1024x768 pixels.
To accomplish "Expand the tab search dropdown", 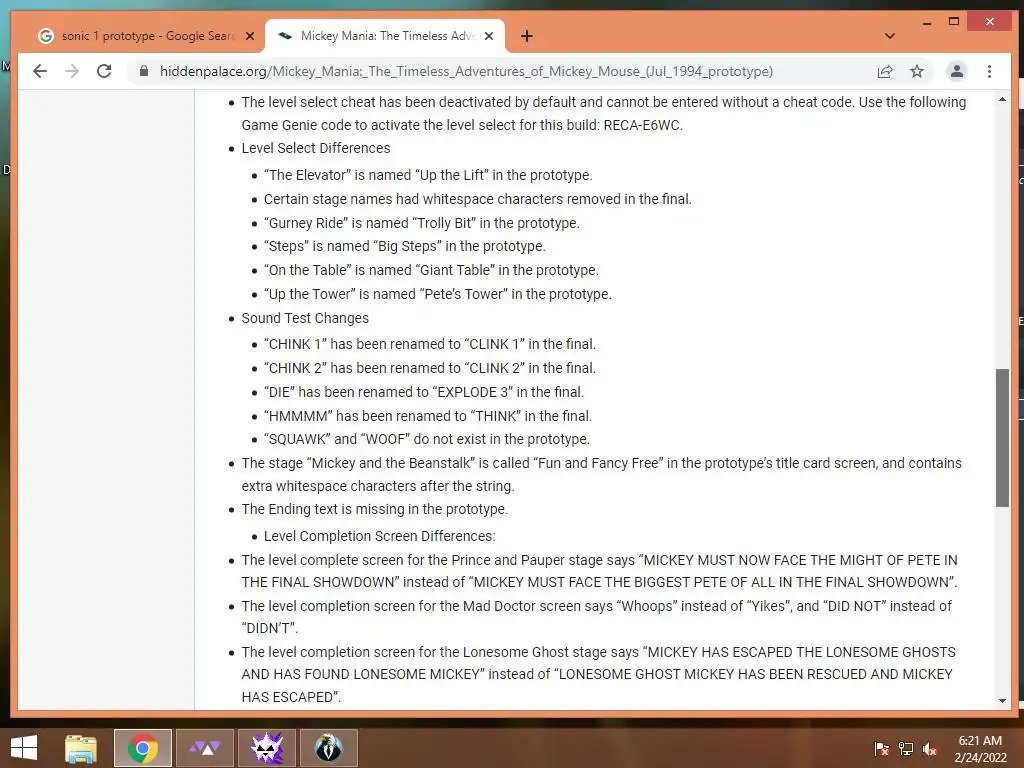I will click(889, 36).
